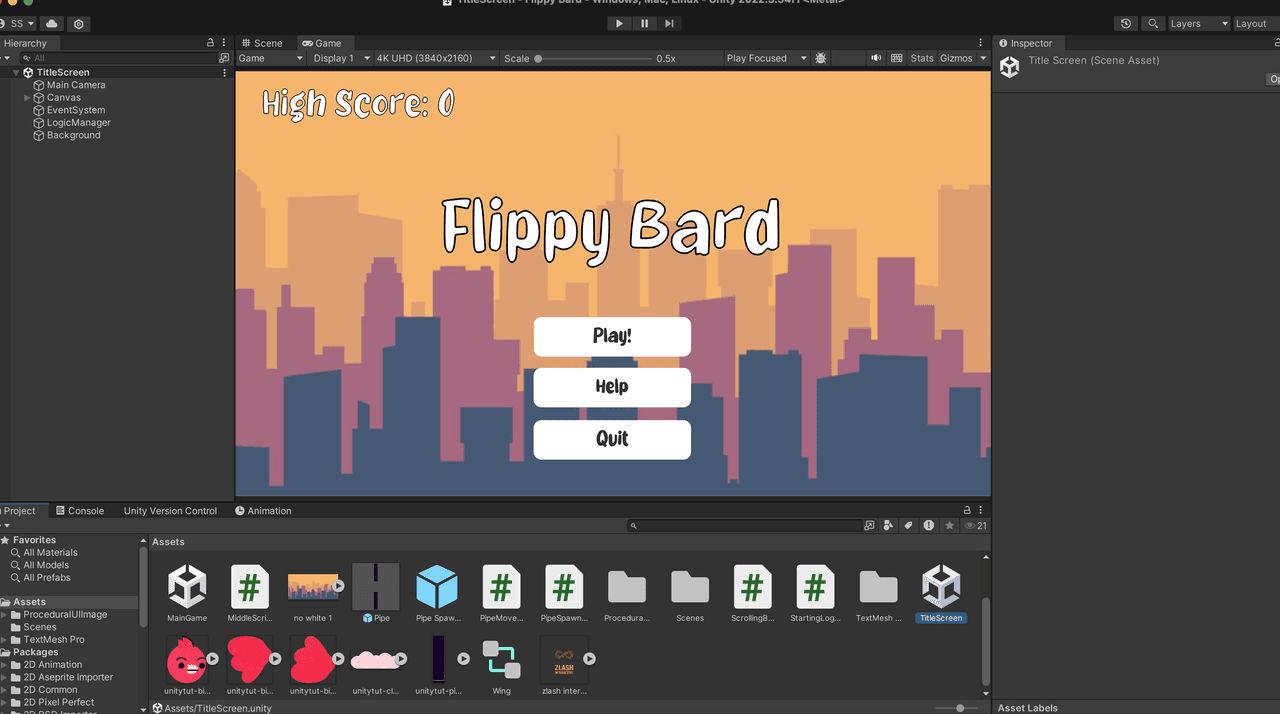Click the Quit button in the game
Viewport: 1280px width, 714px height.
point(612,439)
